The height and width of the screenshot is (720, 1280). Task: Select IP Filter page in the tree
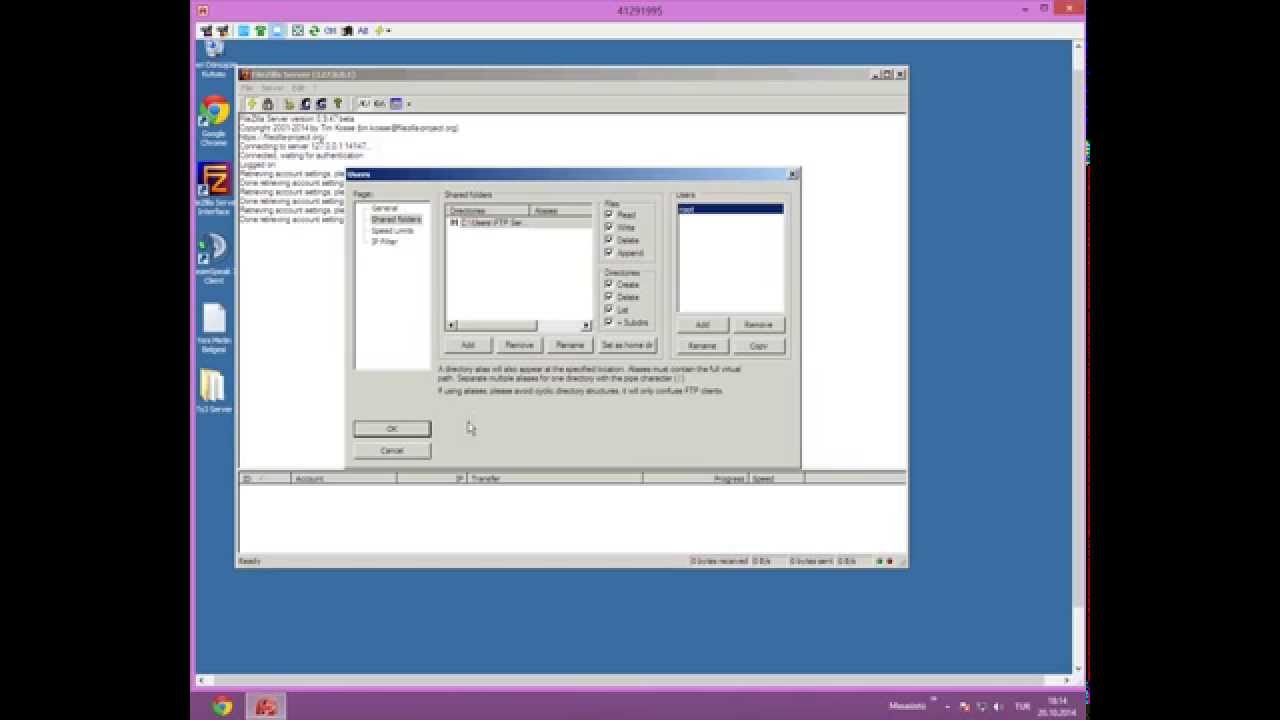pos(384,241)
